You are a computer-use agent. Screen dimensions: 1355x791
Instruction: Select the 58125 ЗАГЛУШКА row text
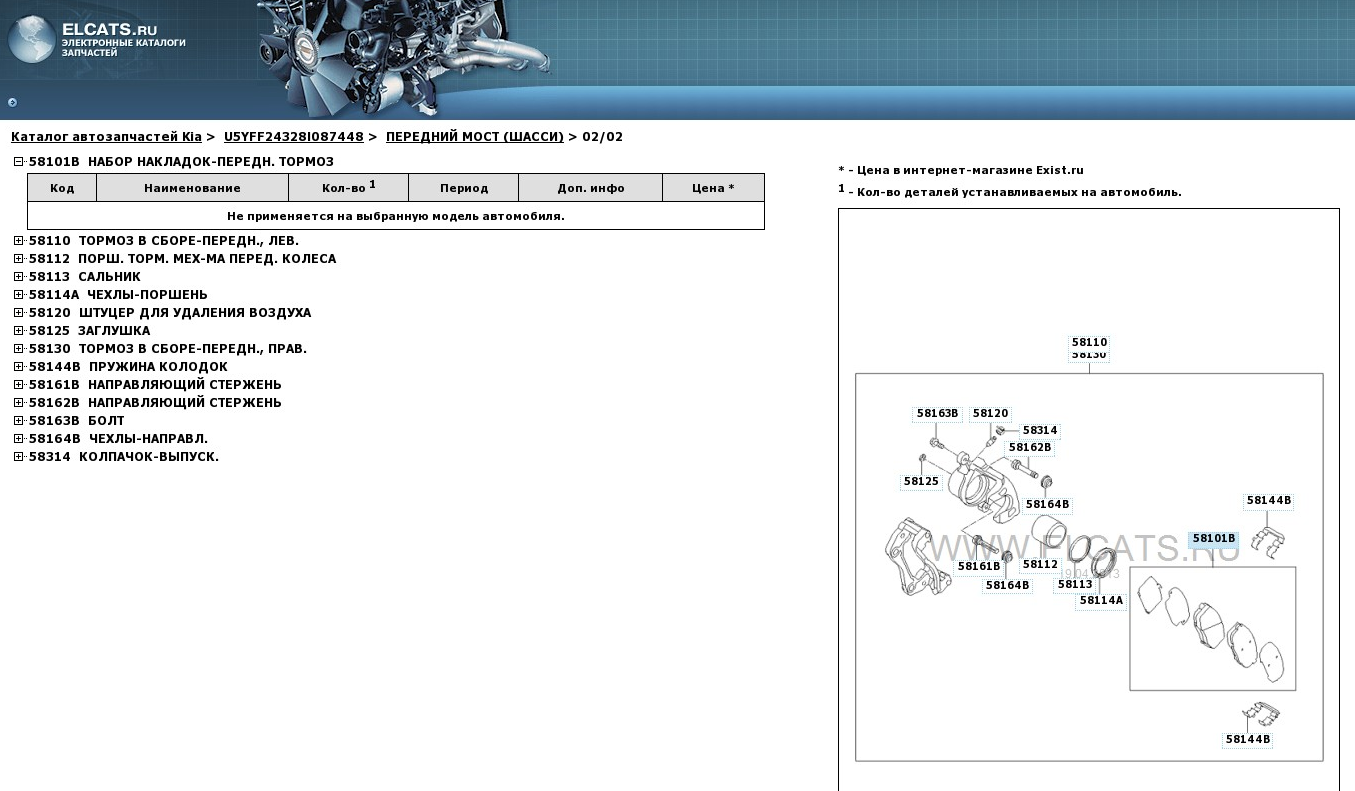tap(90, 331)
